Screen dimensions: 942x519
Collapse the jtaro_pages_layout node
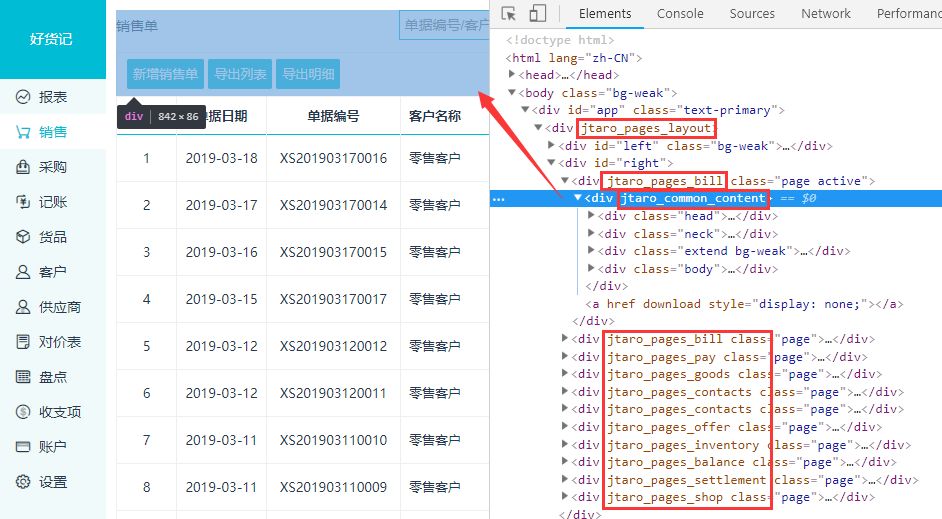pyautogui.click(x=538, y=127)
